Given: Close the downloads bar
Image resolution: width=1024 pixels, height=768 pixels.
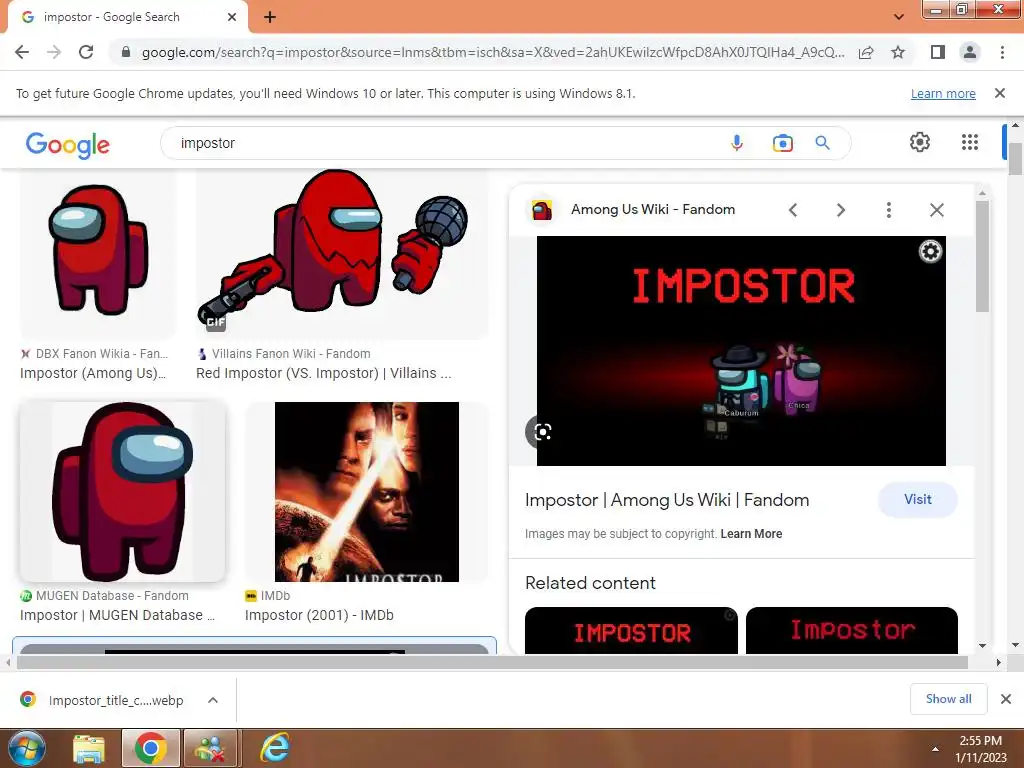Looking at the screenshot, I should pos(1006,699).
